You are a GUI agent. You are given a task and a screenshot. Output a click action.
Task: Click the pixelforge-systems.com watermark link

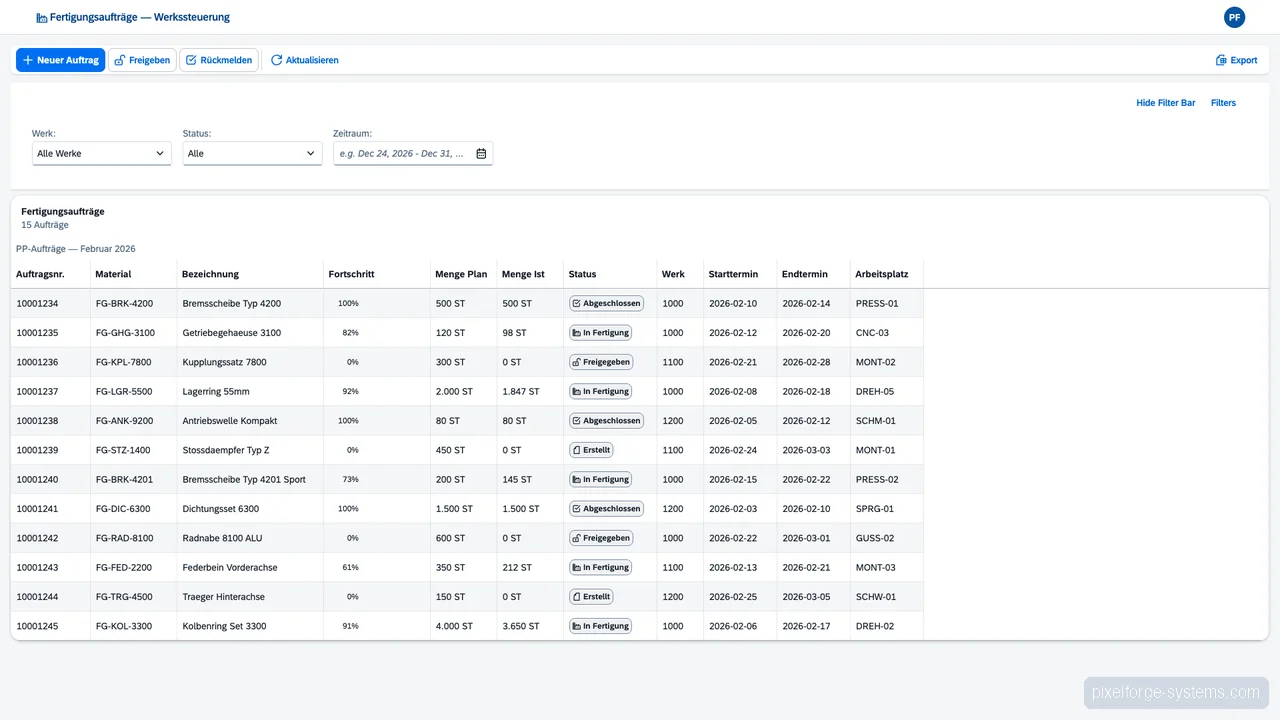click(x=1175, y=692)
